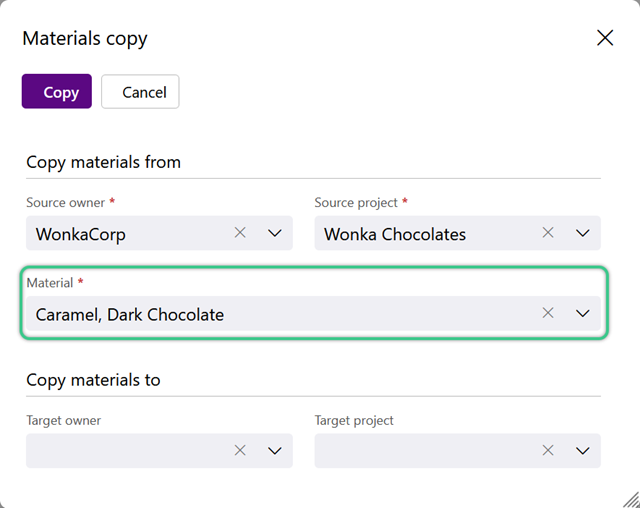Expand the Source owner dropdown arrow
640x508 pixels.
275,233
